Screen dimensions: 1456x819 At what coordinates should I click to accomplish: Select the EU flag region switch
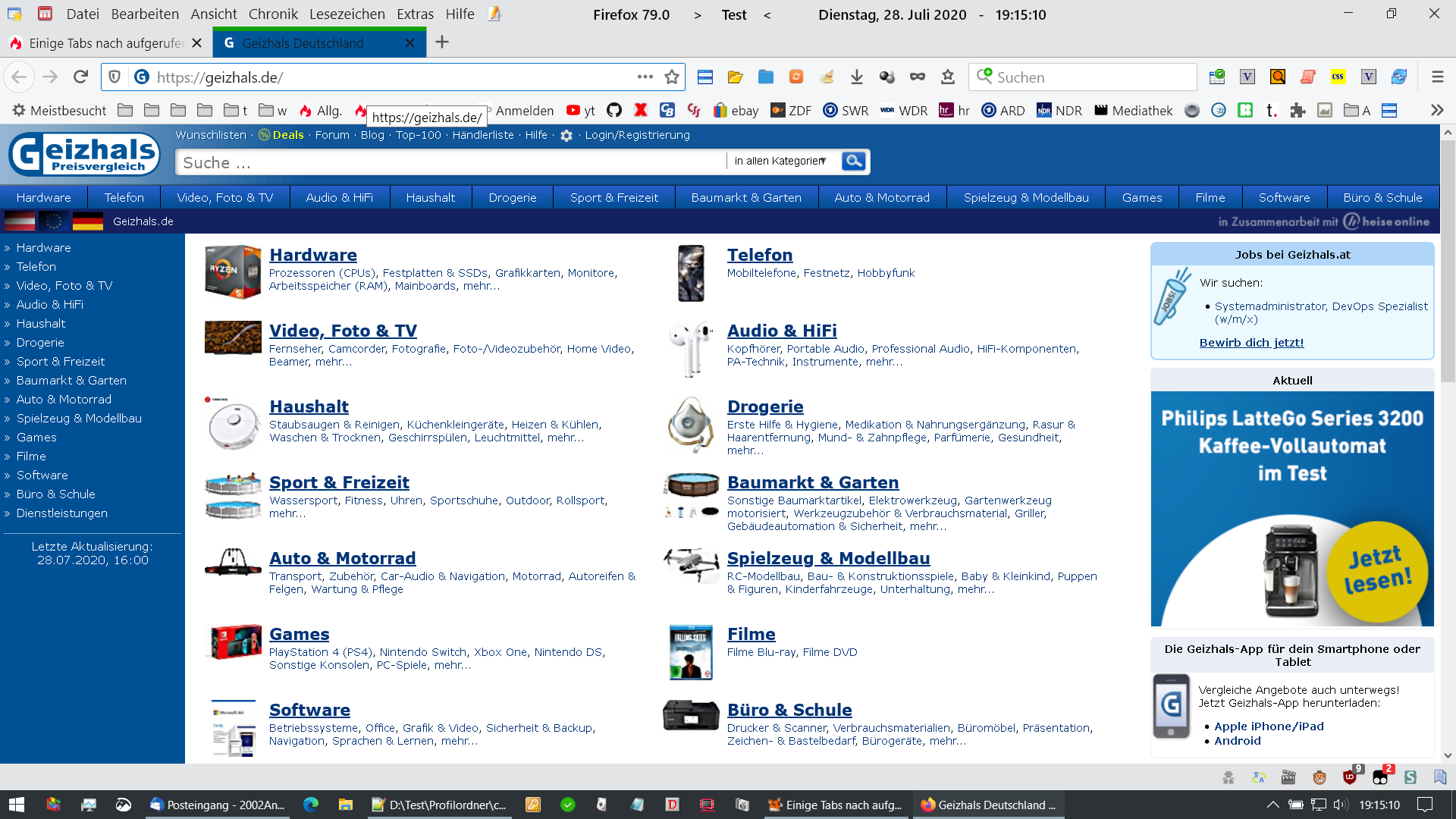point(53,221)
